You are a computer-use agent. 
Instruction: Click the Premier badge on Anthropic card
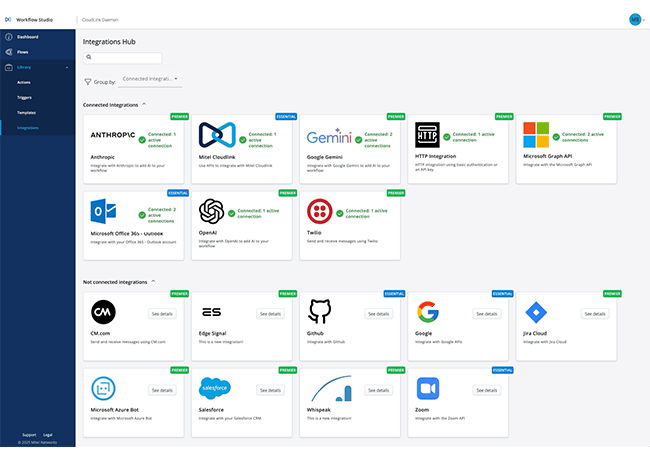[x=179, y=116]
